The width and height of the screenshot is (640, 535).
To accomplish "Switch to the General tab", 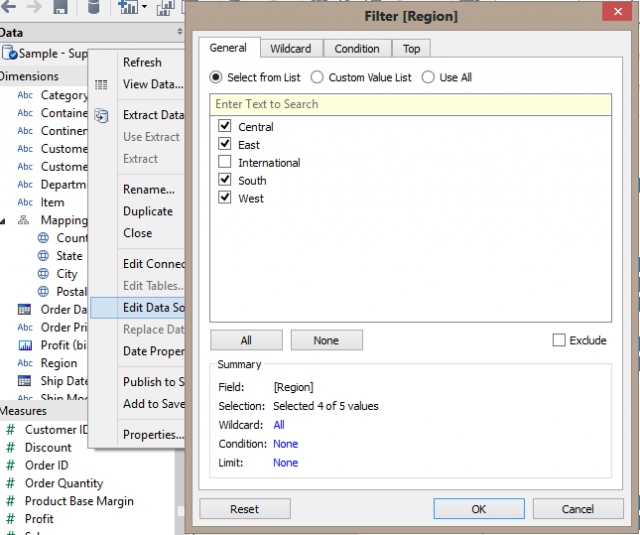I will (x=228, y=48).
